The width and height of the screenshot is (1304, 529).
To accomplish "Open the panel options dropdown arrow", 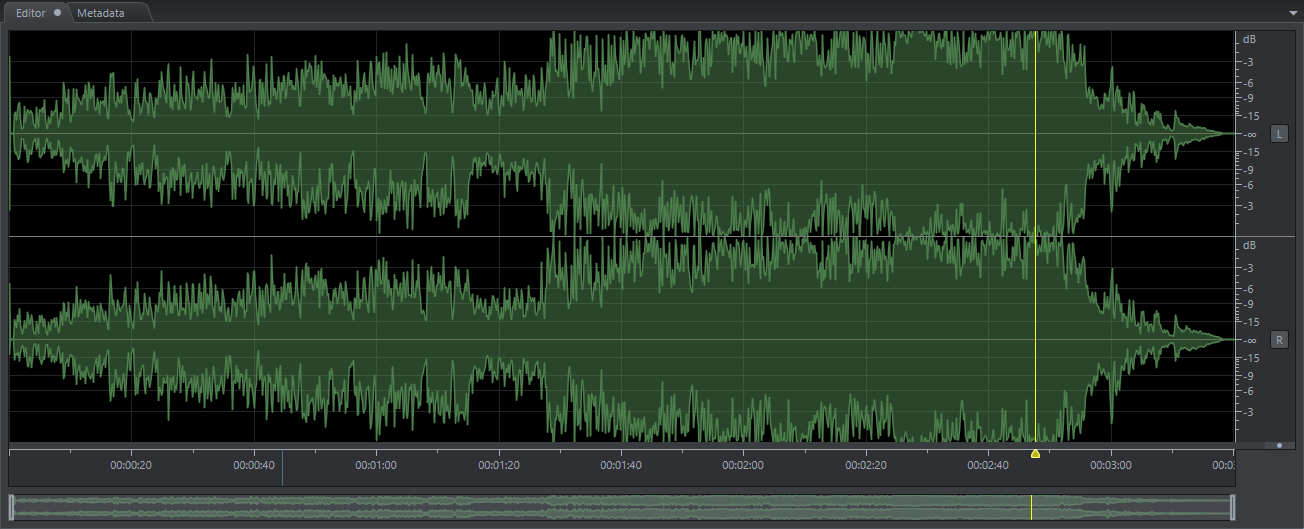I will 1293,12.
